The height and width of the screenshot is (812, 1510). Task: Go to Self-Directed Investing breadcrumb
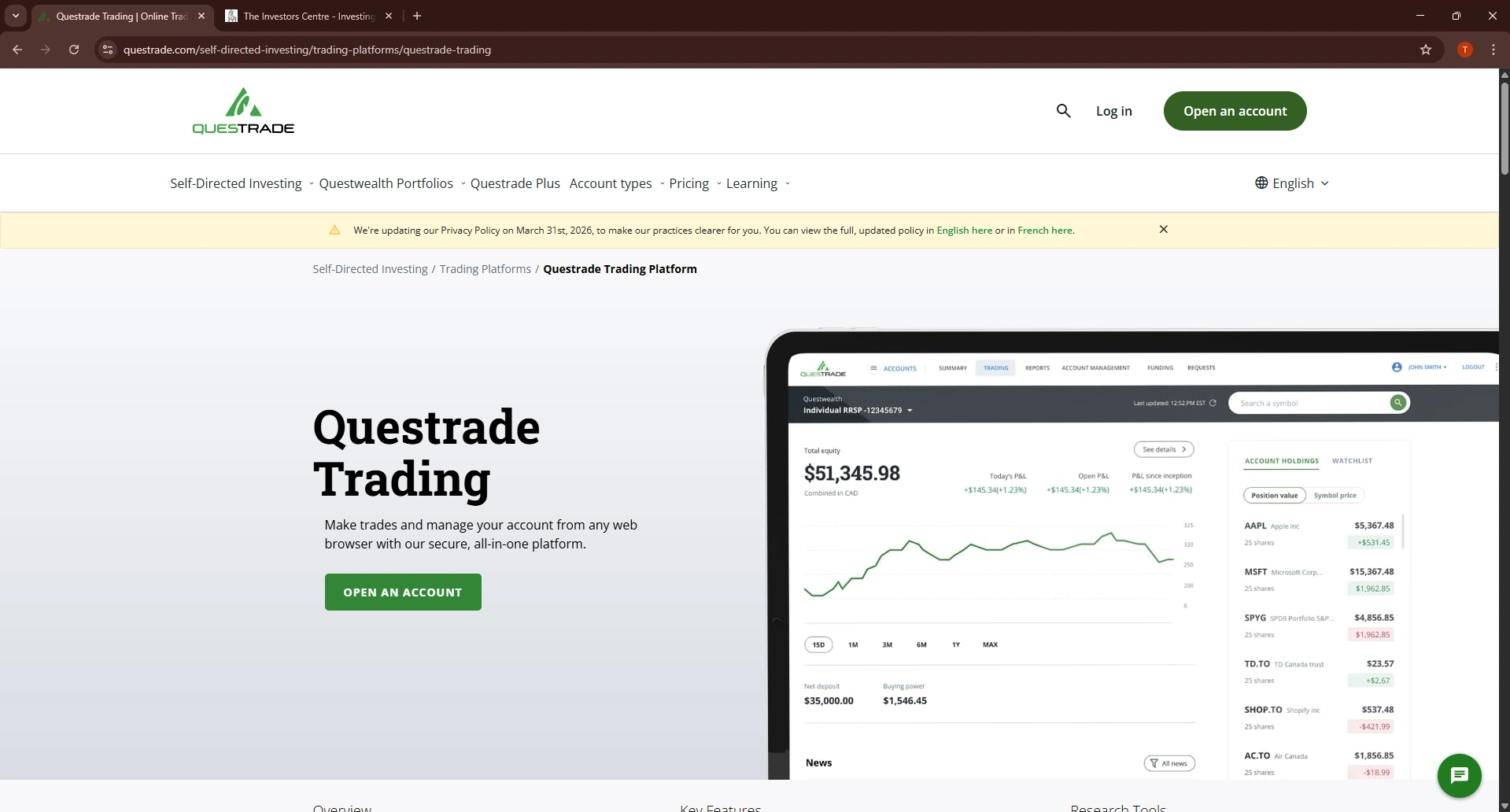pos(370,269)
